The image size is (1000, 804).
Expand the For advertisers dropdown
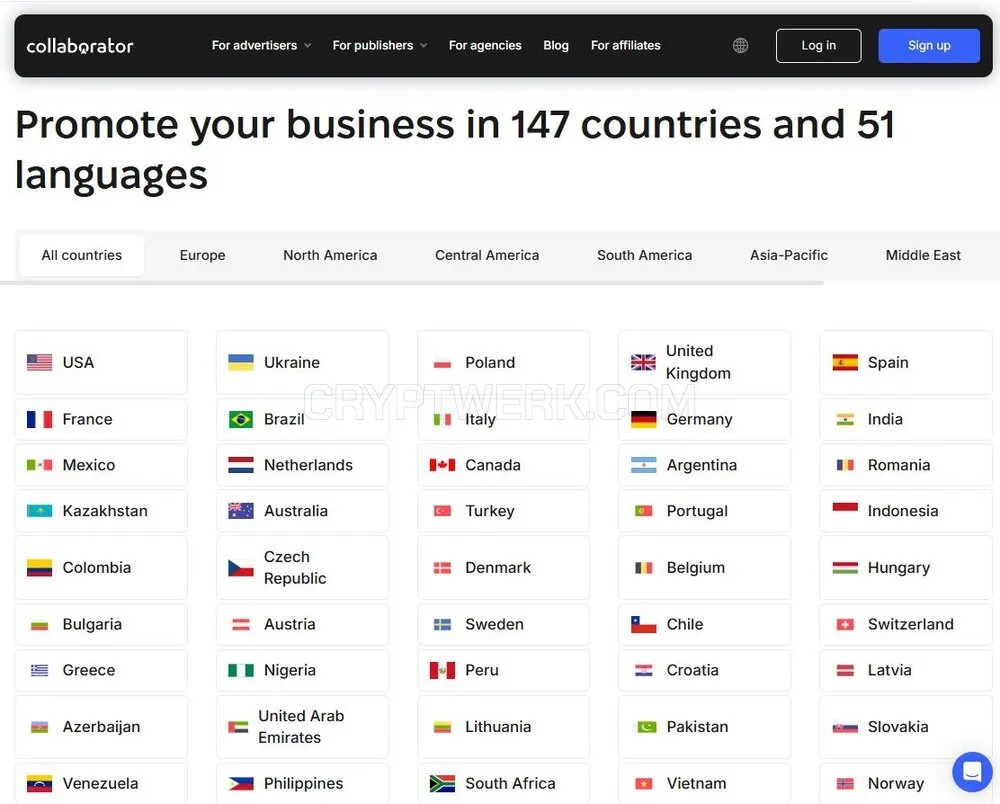point(261,45)
